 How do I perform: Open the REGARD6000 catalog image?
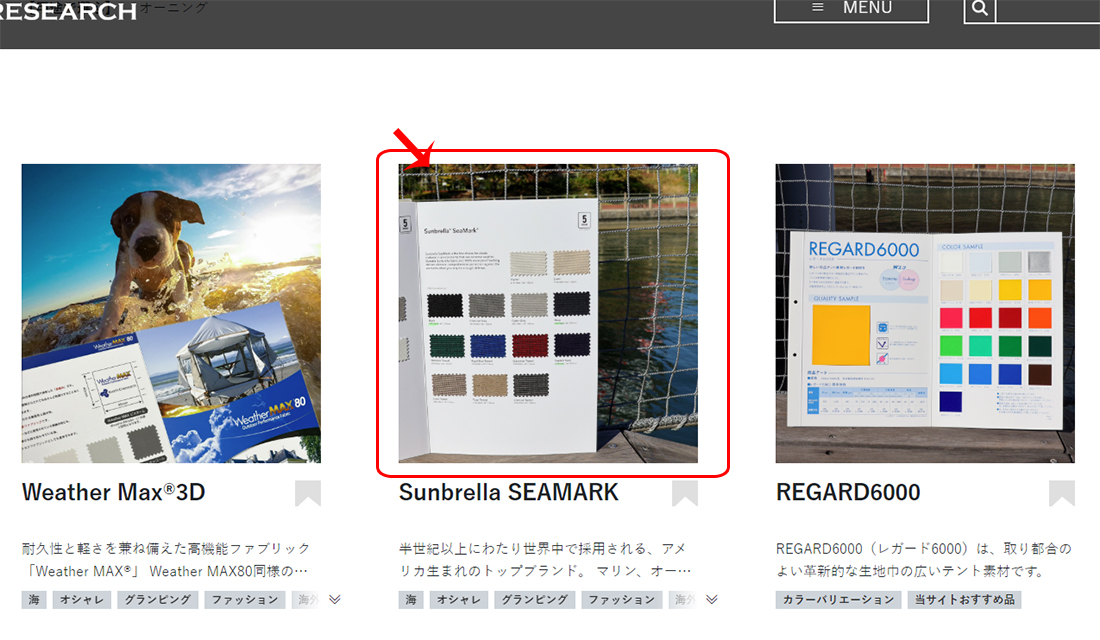925,313
